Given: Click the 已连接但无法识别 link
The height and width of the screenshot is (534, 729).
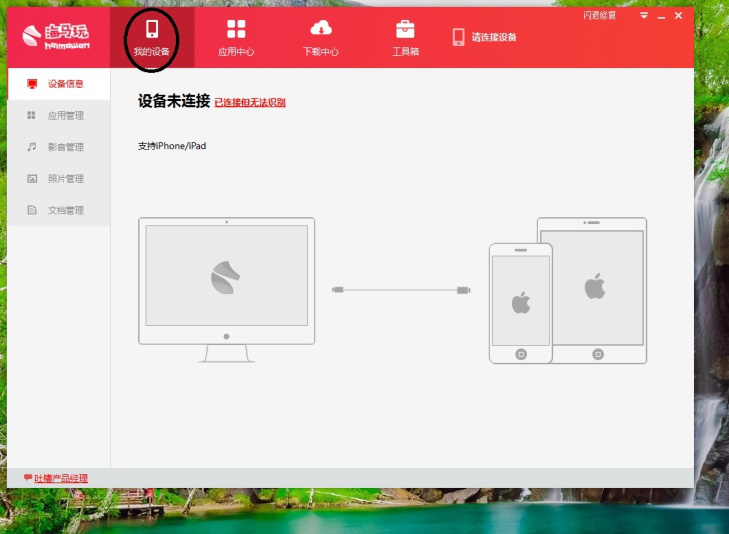Looking at the screenshot, I should pyautogui.click(x=250, y=102).
